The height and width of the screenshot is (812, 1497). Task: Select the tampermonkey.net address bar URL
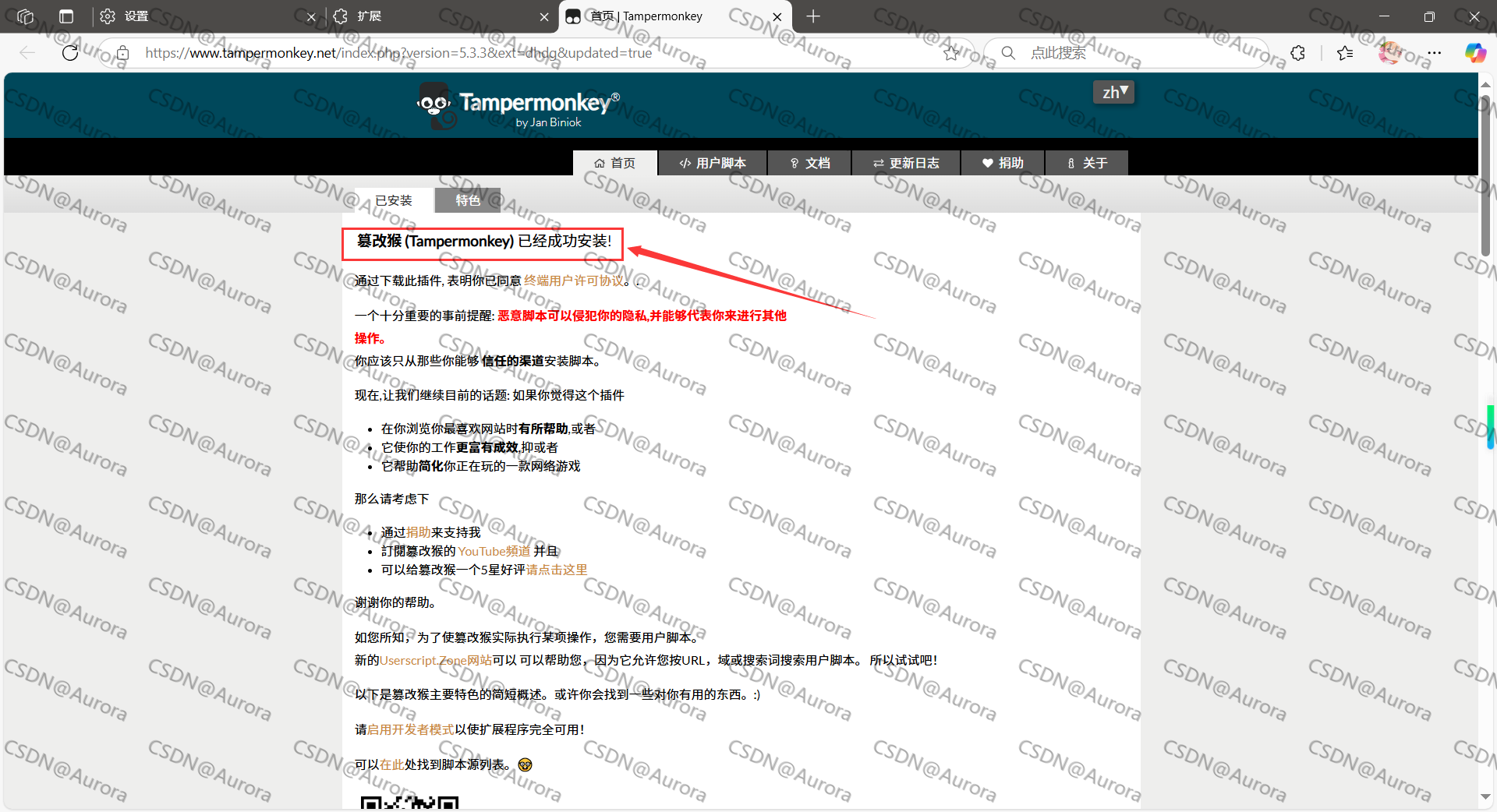click(x=398, y=53)
